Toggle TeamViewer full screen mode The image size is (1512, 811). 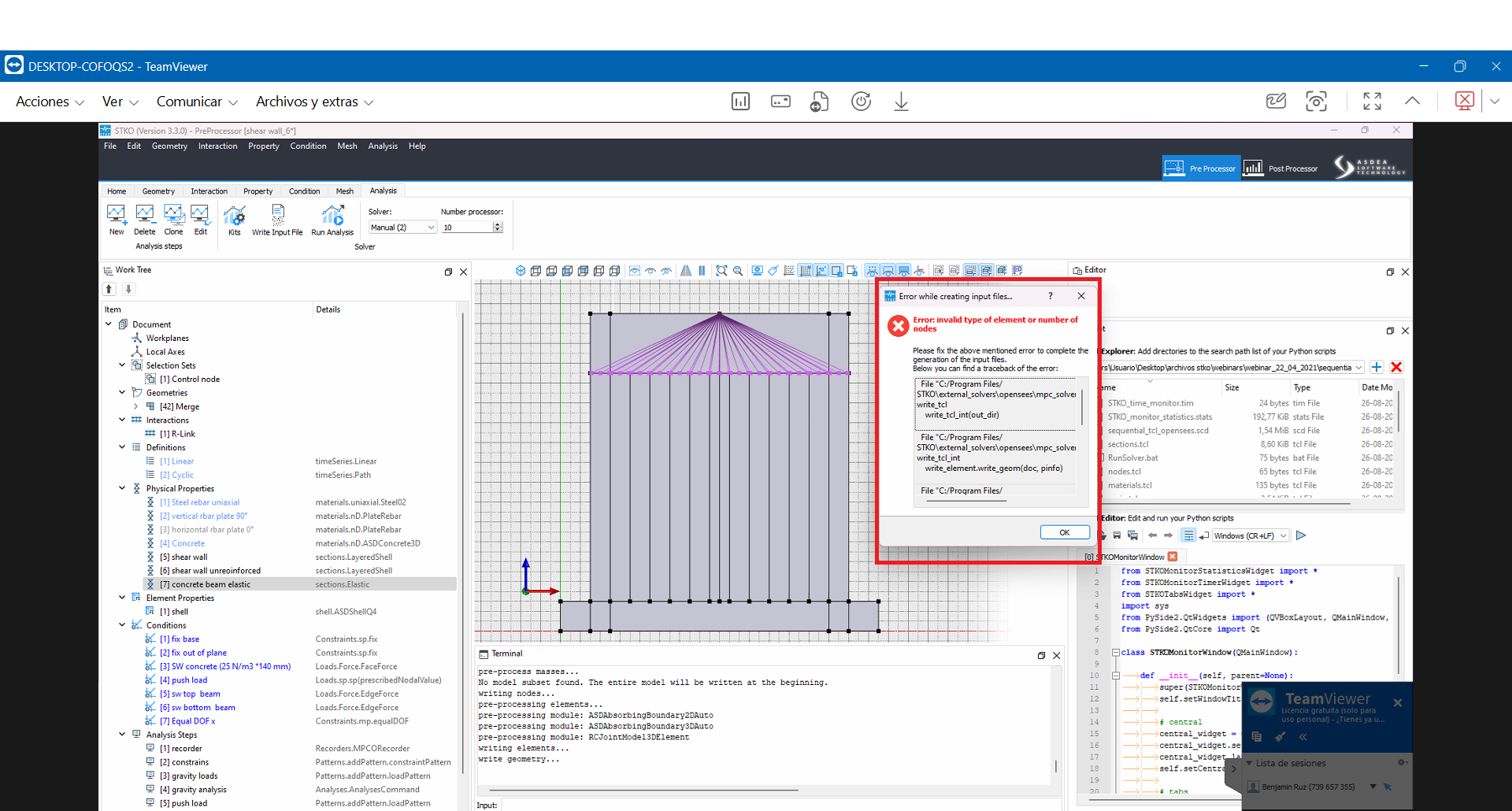[1372, 102]
